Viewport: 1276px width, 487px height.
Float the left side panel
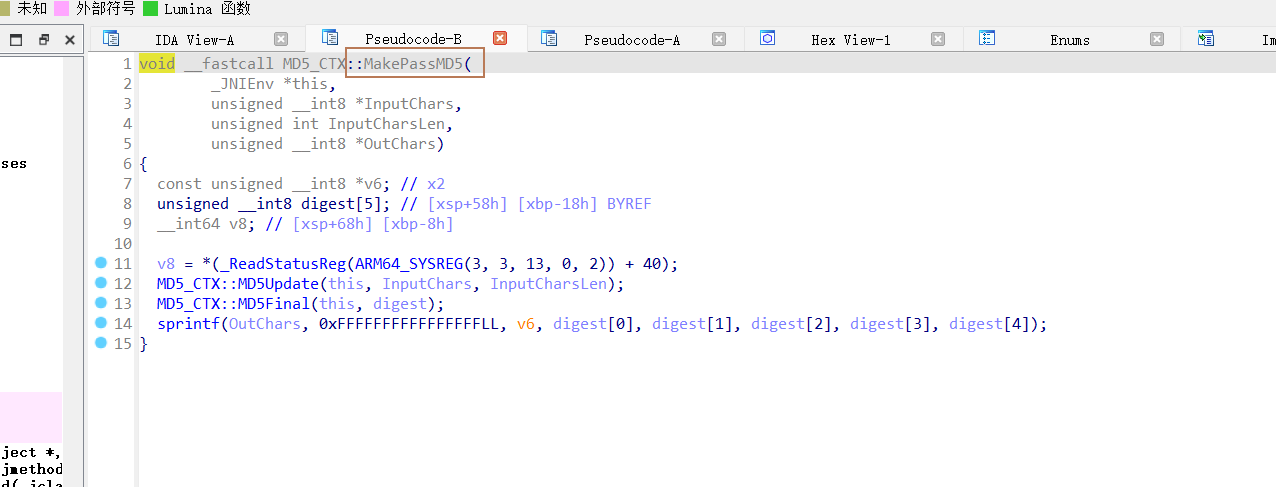43,40
